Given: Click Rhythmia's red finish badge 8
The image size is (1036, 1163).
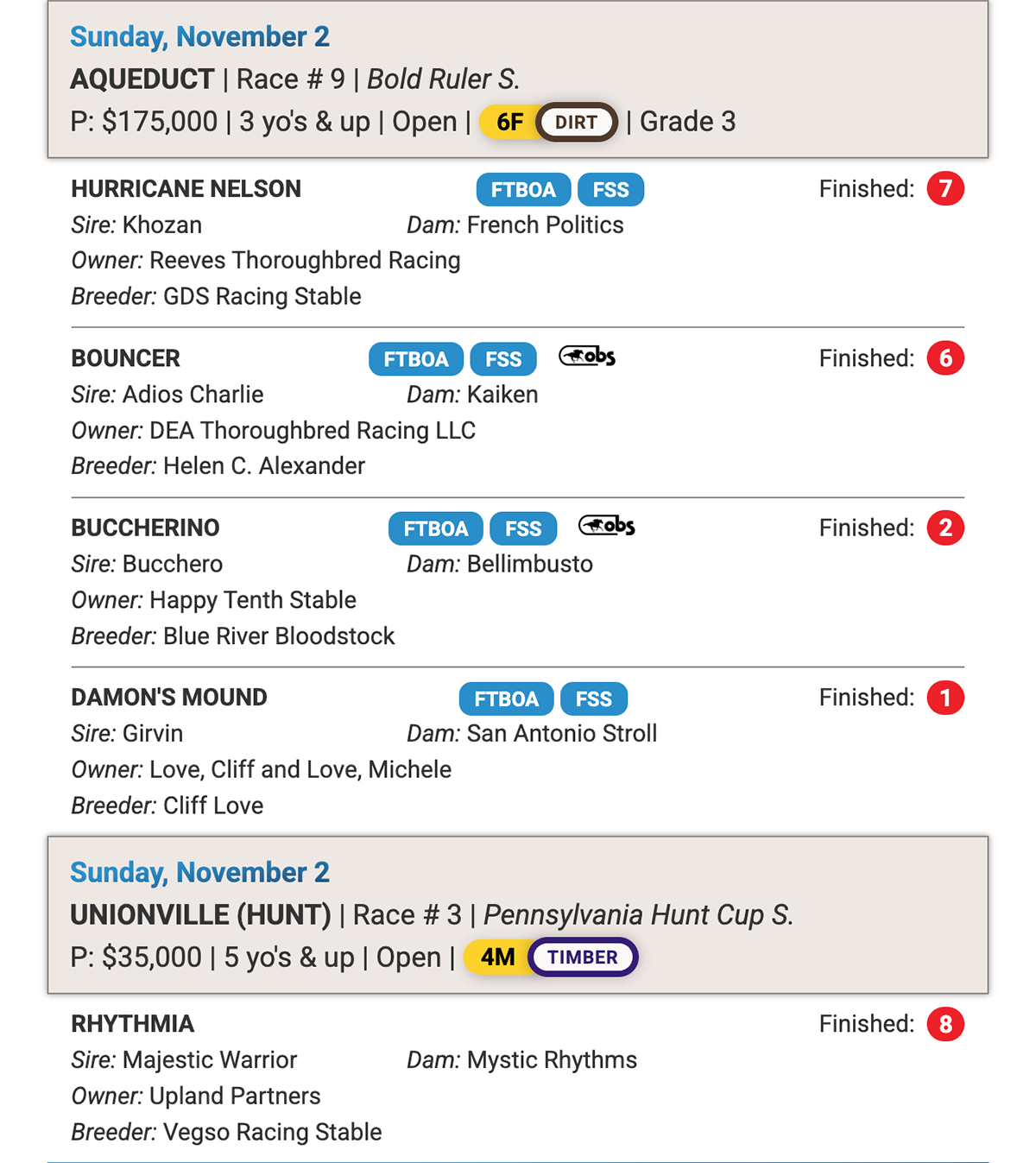Looking at the screenshot, I should (945, 1024).
